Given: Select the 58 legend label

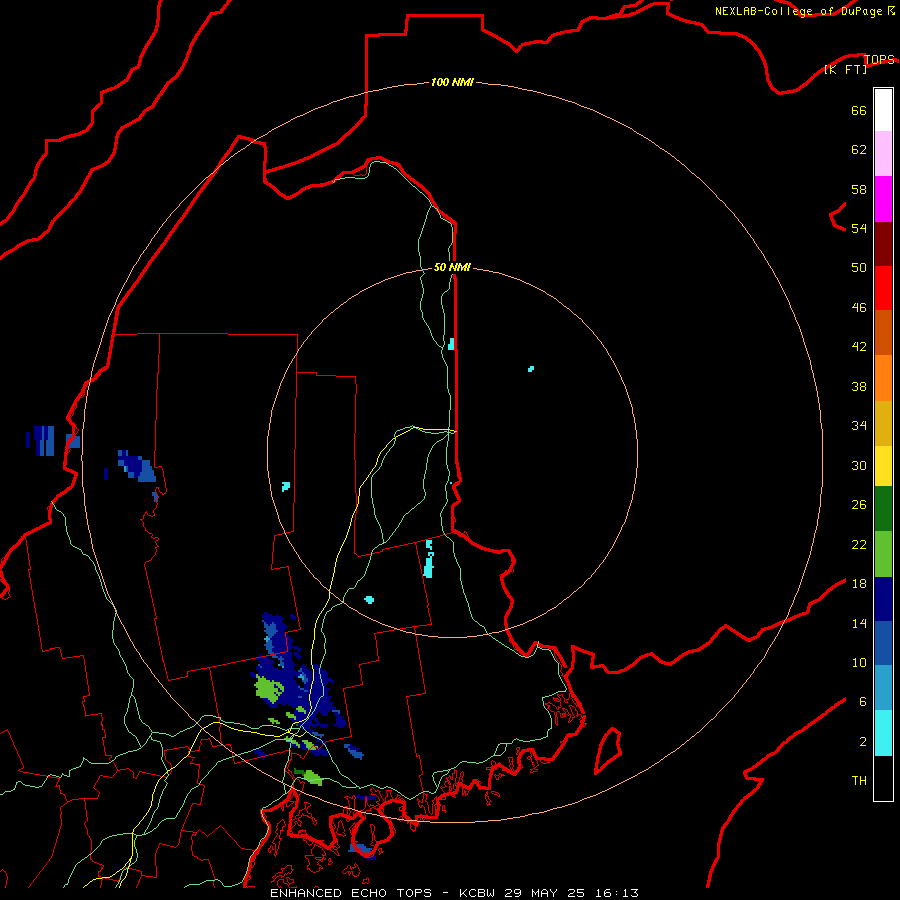Looking at the screenshot, I should coord(859,189).
